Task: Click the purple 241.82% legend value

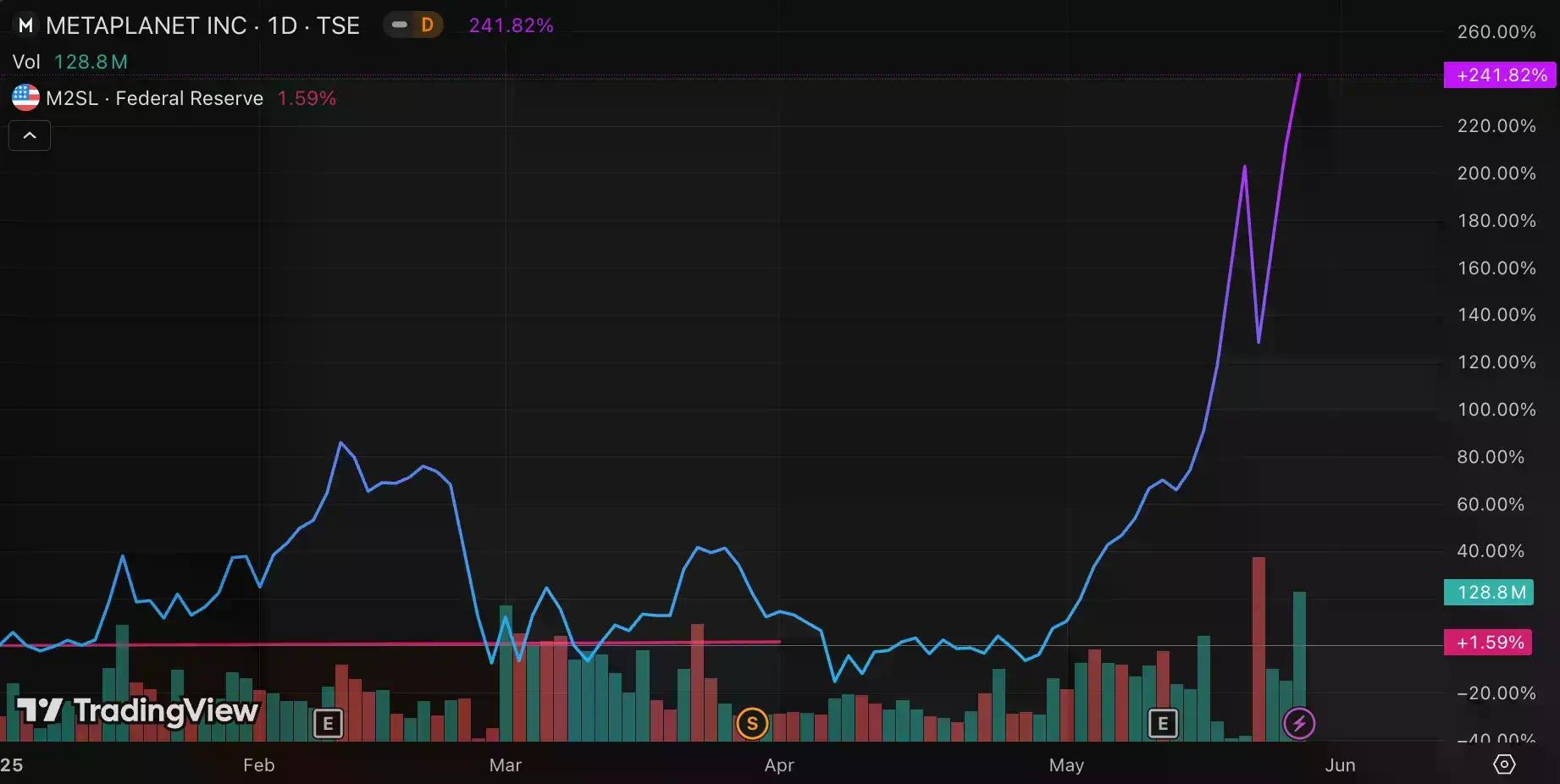Action: [512, 25]
